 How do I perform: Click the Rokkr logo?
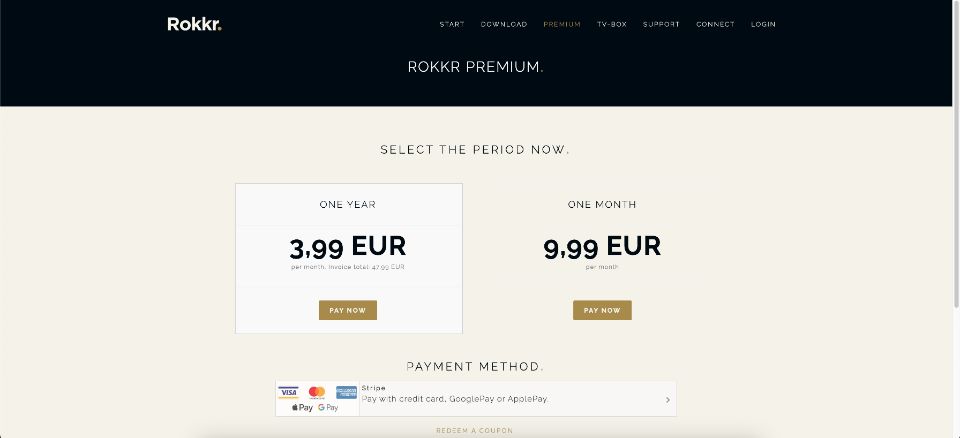tap(194, 24)
